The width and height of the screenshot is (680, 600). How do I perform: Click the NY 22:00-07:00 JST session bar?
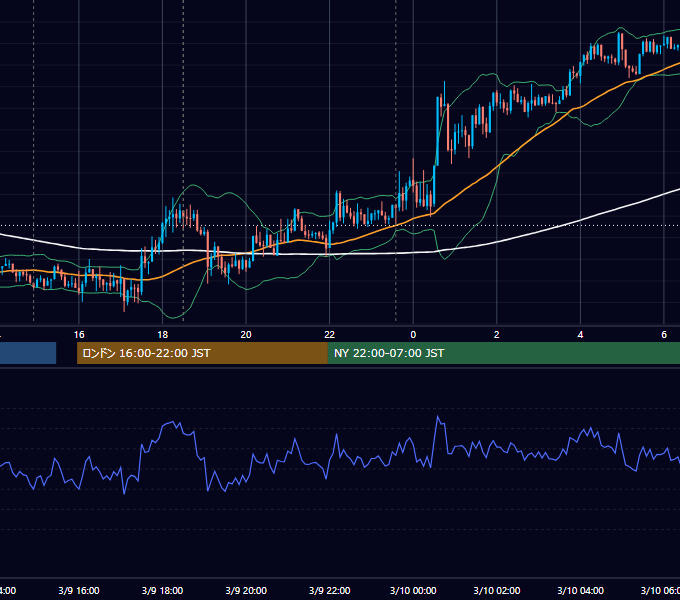503,353
